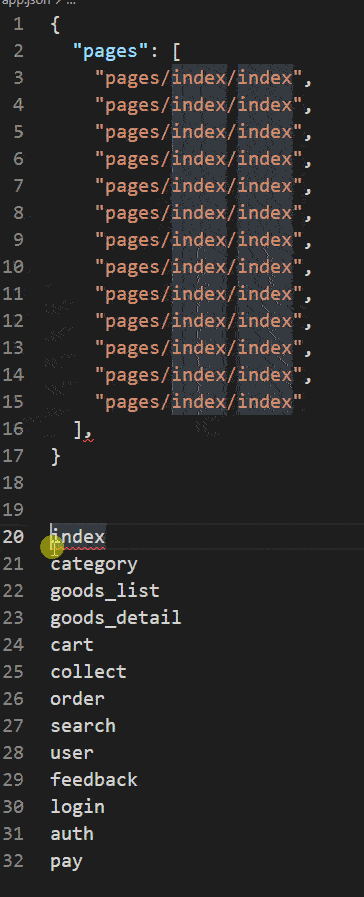The width and height of the screenshot is (364, 897).
Task: Click the closing brace on line 17
Action: (x=55, y=456)
